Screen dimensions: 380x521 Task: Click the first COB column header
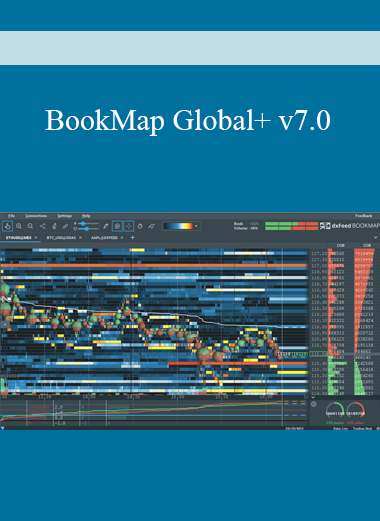pos(340,245)
